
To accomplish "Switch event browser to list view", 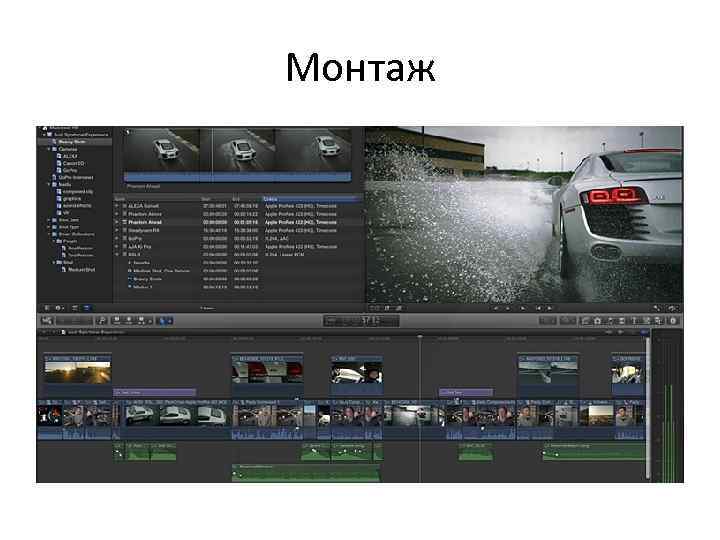I will click(87, 308).
